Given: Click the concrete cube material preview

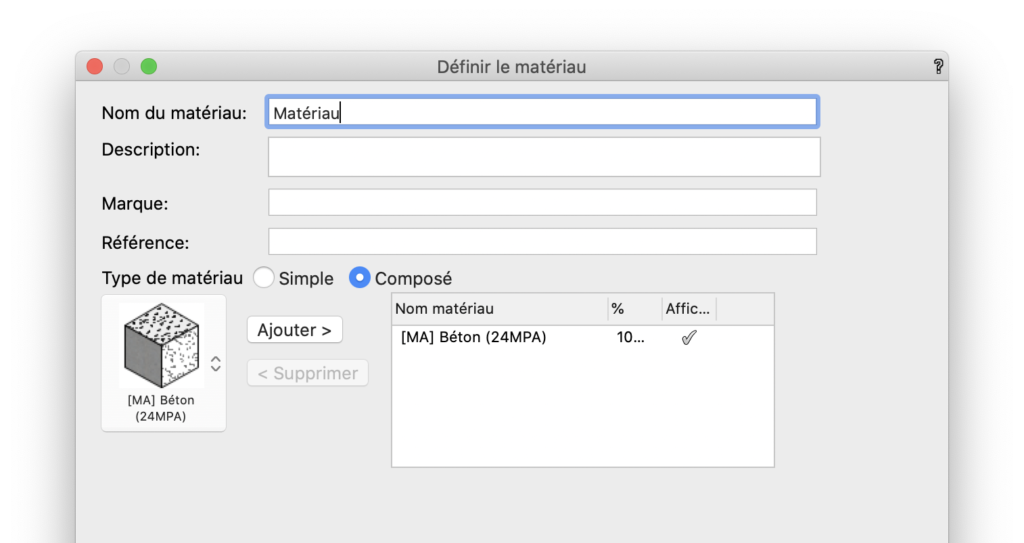Looking at the screenshot, I should 161,344.
